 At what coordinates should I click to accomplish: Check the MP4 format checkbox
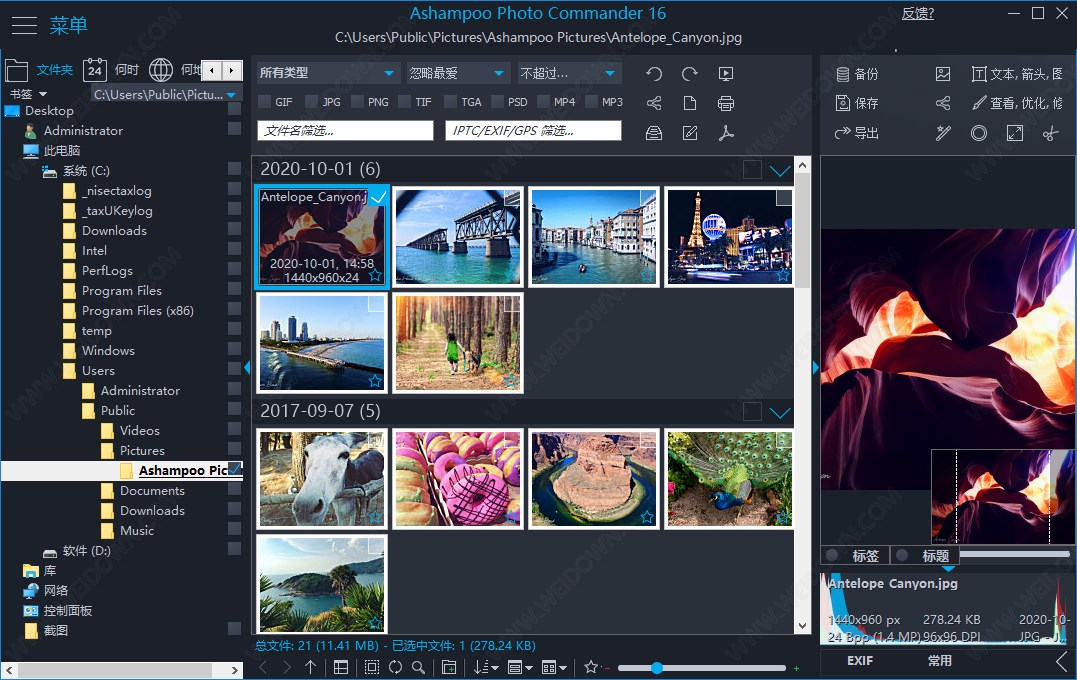pyautogui.click(x=544, y=102)
